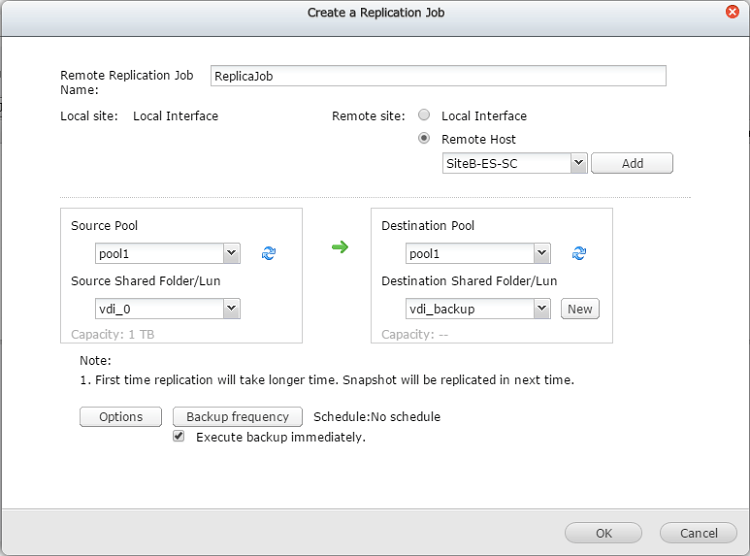Refresh the Source Pool list
Screen dimensions: 750x556
click(x=268, y=254)
